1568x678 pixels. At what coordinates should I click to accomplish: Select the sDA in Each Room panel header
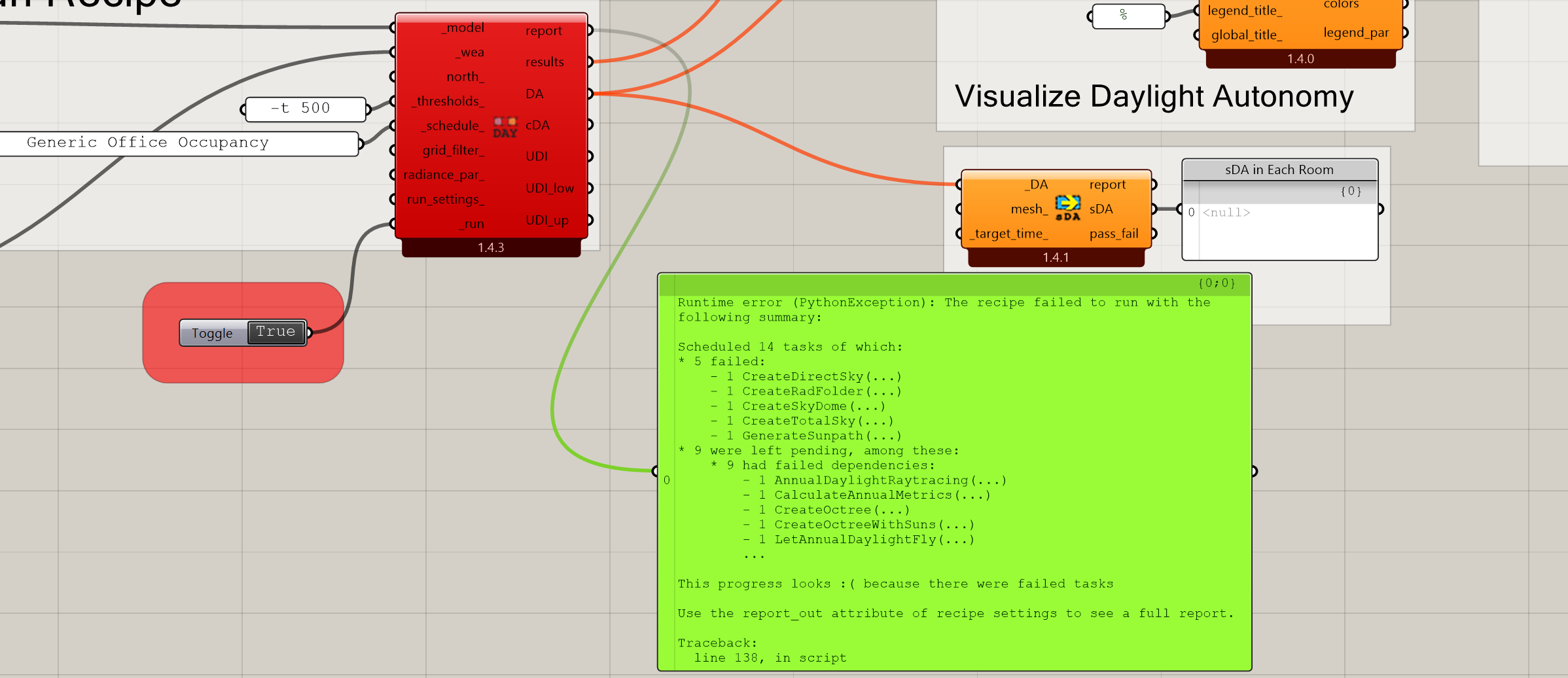(x=1279, y=170)
